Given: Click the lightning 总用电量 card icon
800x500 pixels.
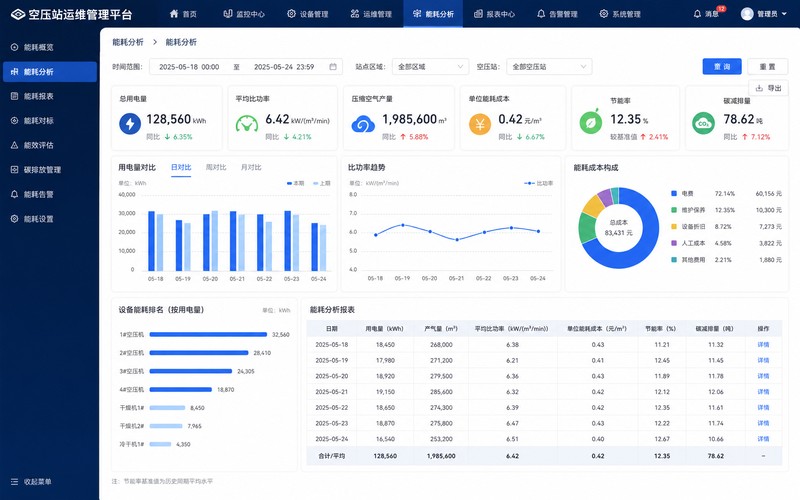Looking at the screenshot, I should click(x=130, y=123).
